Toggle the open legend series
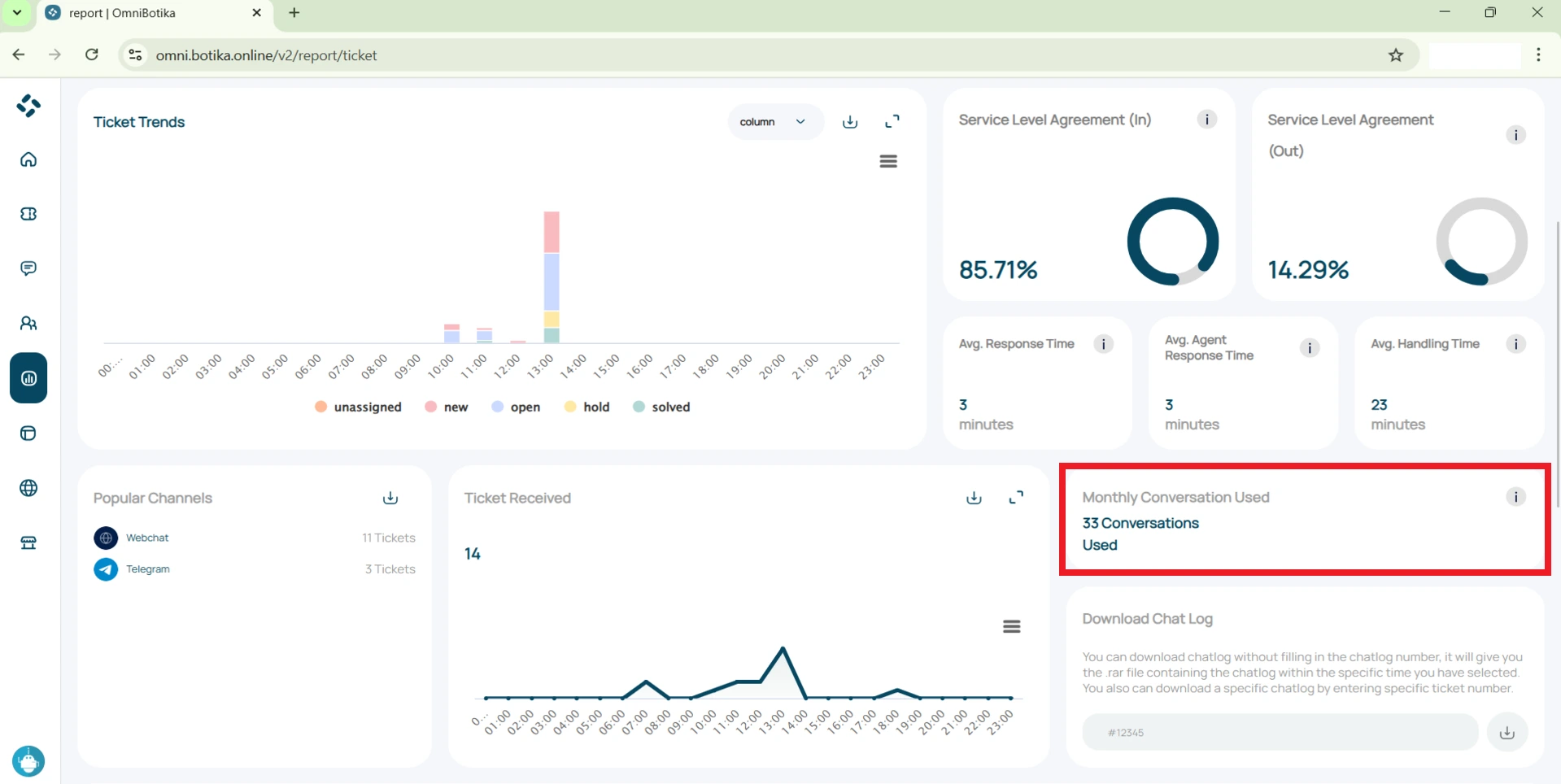1561x784 pixels. coord(516,407)
